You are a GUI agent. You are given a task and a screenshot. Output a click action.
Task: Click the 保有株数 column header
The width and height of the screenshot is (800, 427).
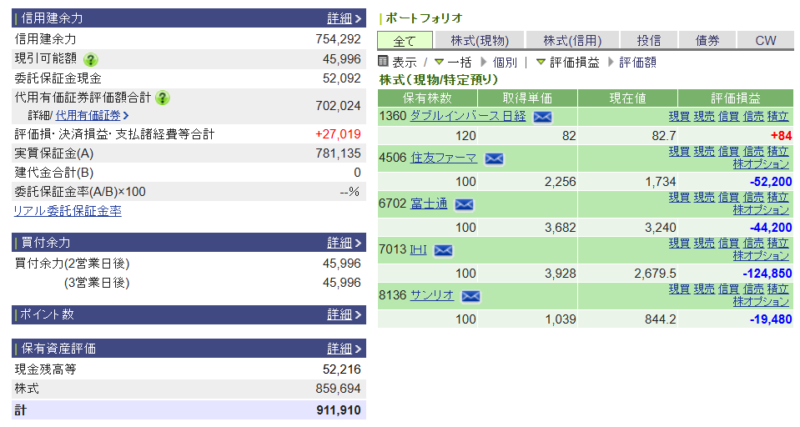click(x=428, y=98)
